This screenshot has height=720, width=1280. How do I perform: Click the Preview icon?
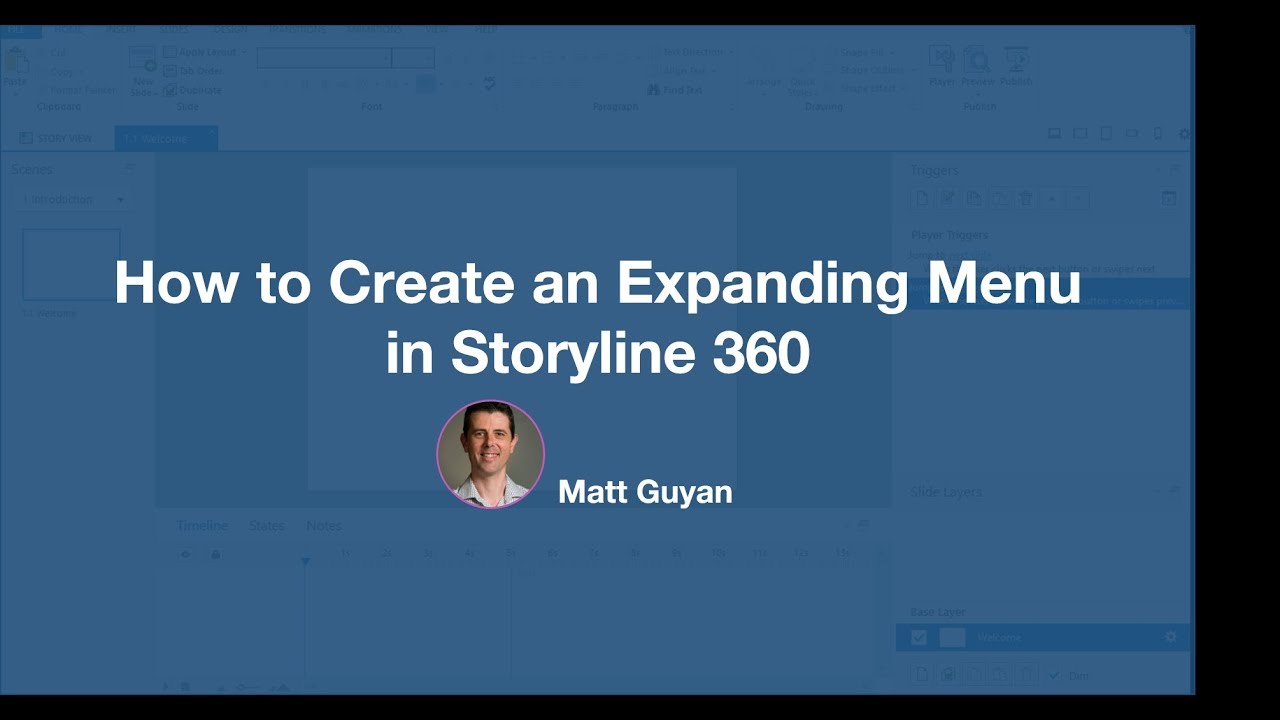coord(977,59)
